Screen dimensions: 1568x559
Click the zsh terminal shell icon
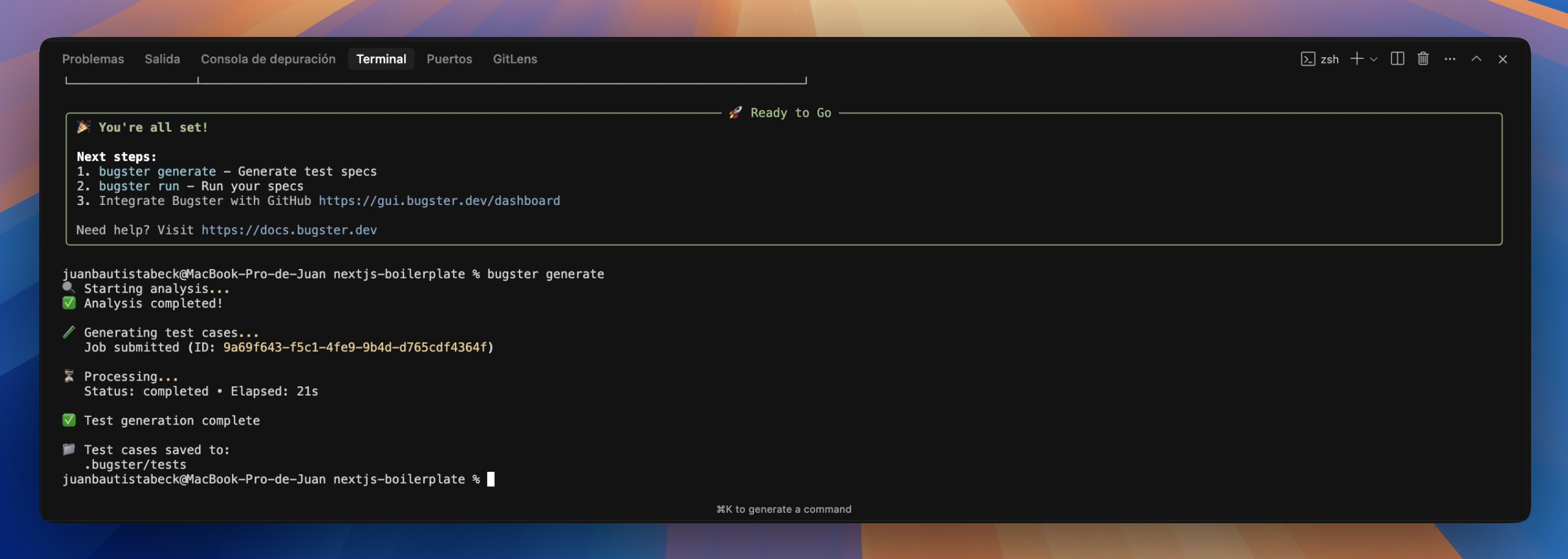(x=1308, y=59)
